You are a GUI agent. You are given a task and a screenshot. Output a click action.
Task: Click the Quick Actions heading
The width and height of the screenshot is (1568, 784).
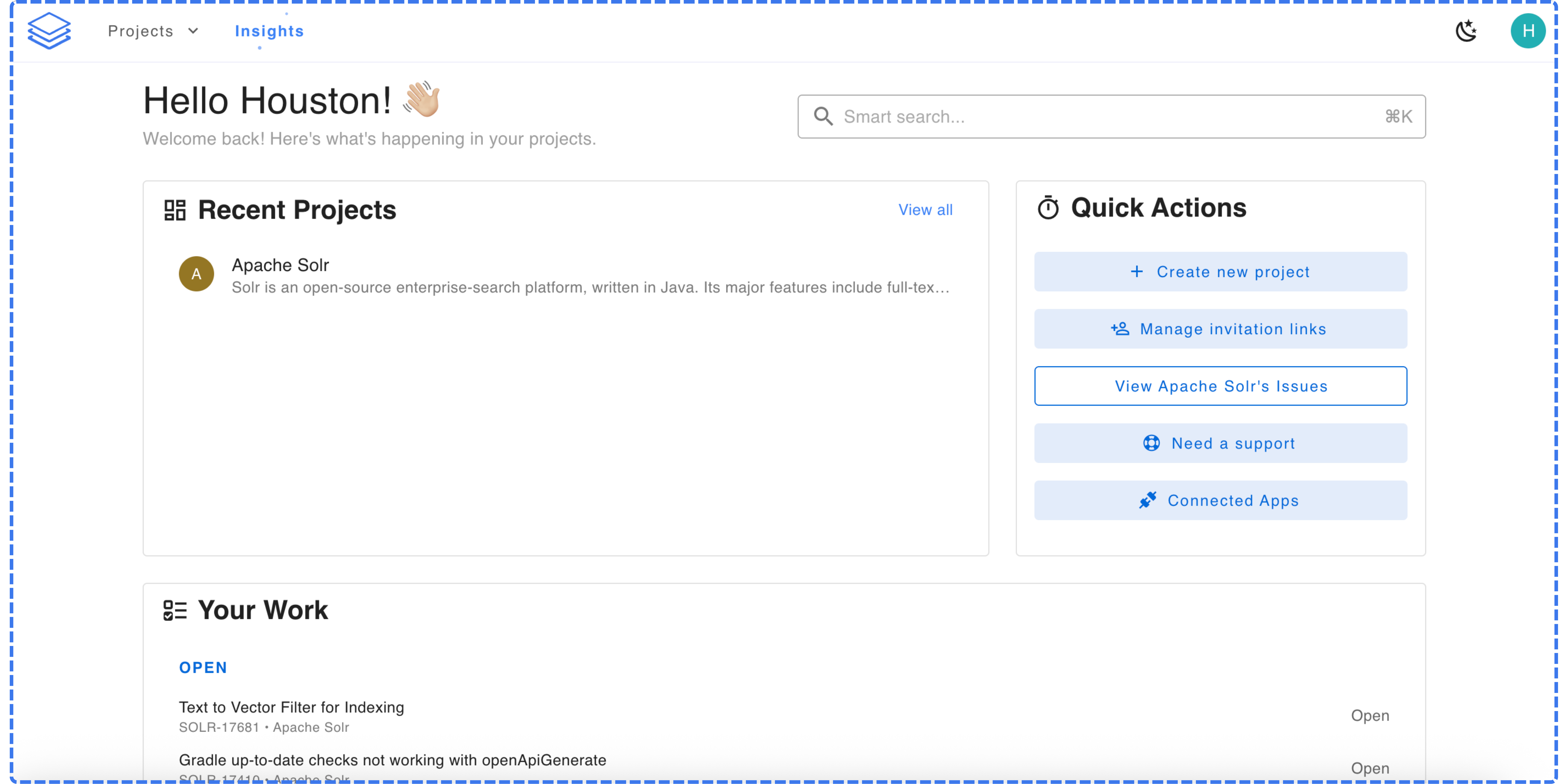click(x=1158, y=208)
